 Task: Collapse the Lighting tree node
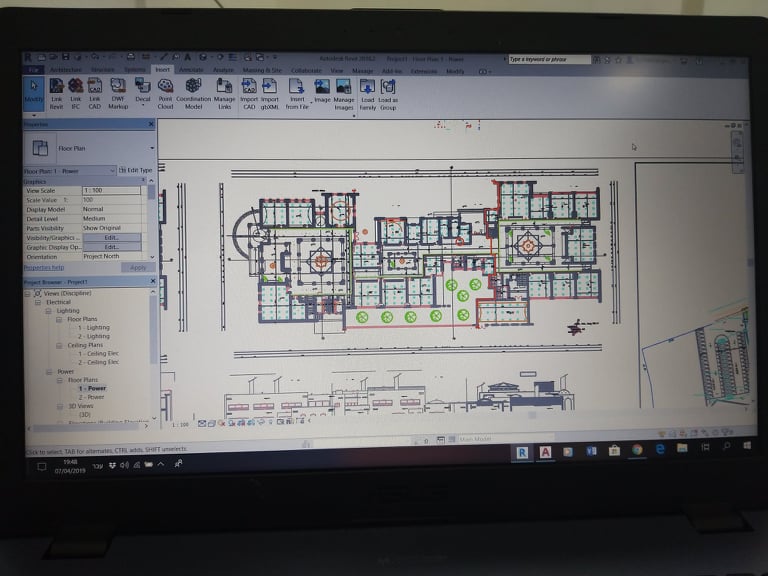(48, 311)
